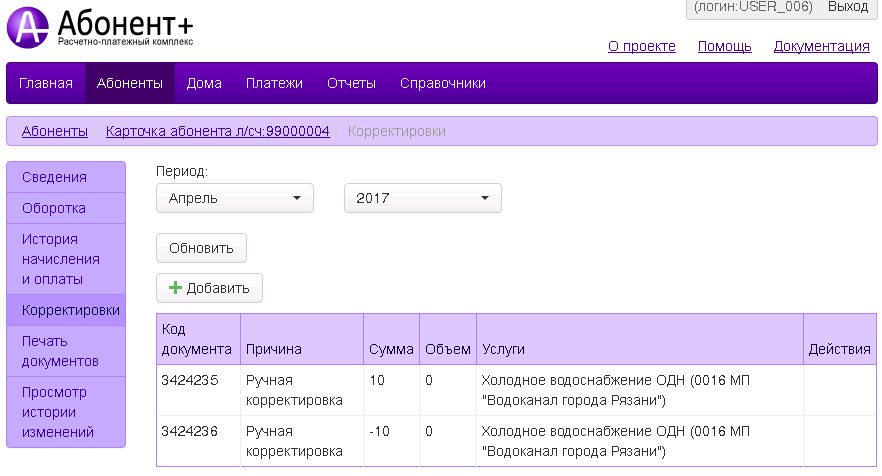
Task: Go to the Дома menu section
Action: [x=204, y=83]
